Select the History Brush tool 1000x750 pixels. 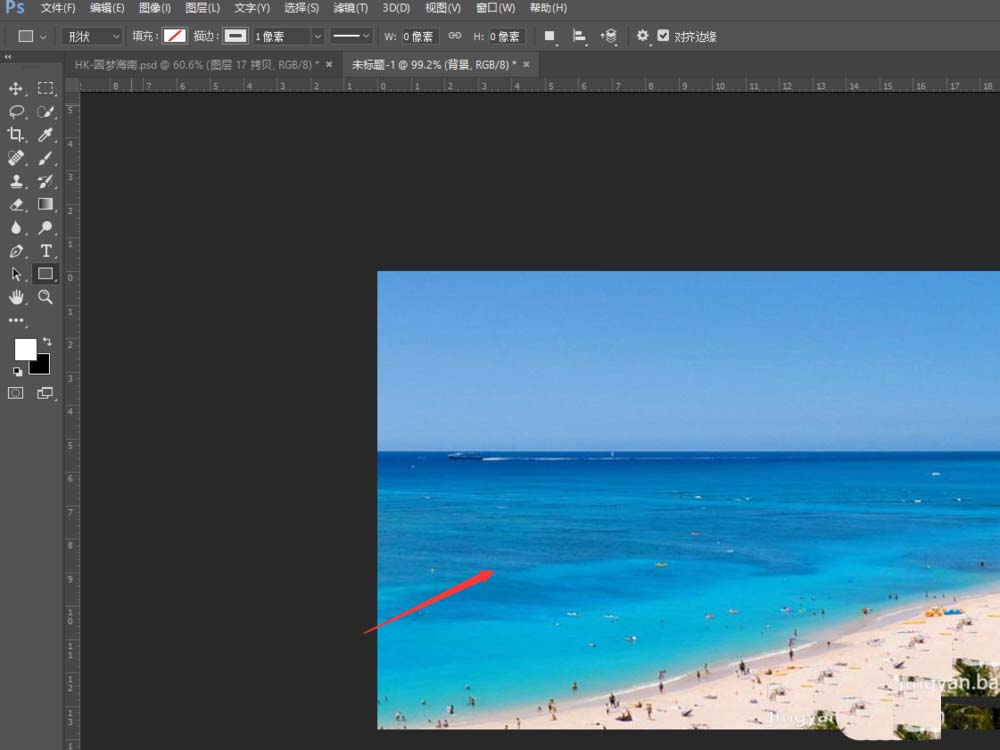tap(45, 181)
